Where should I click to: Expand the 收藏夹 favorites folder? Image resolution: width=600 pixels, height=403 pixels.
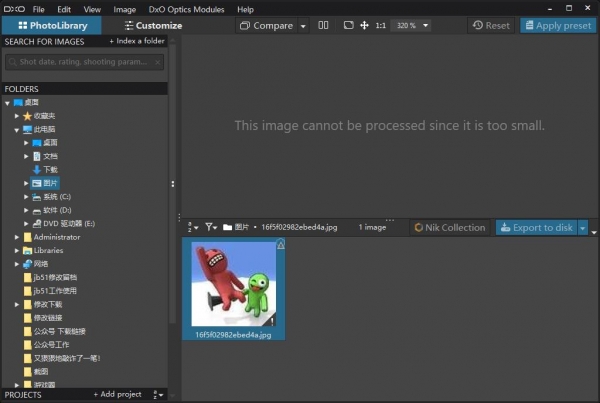pyautogui.click(x=16, y=116)
